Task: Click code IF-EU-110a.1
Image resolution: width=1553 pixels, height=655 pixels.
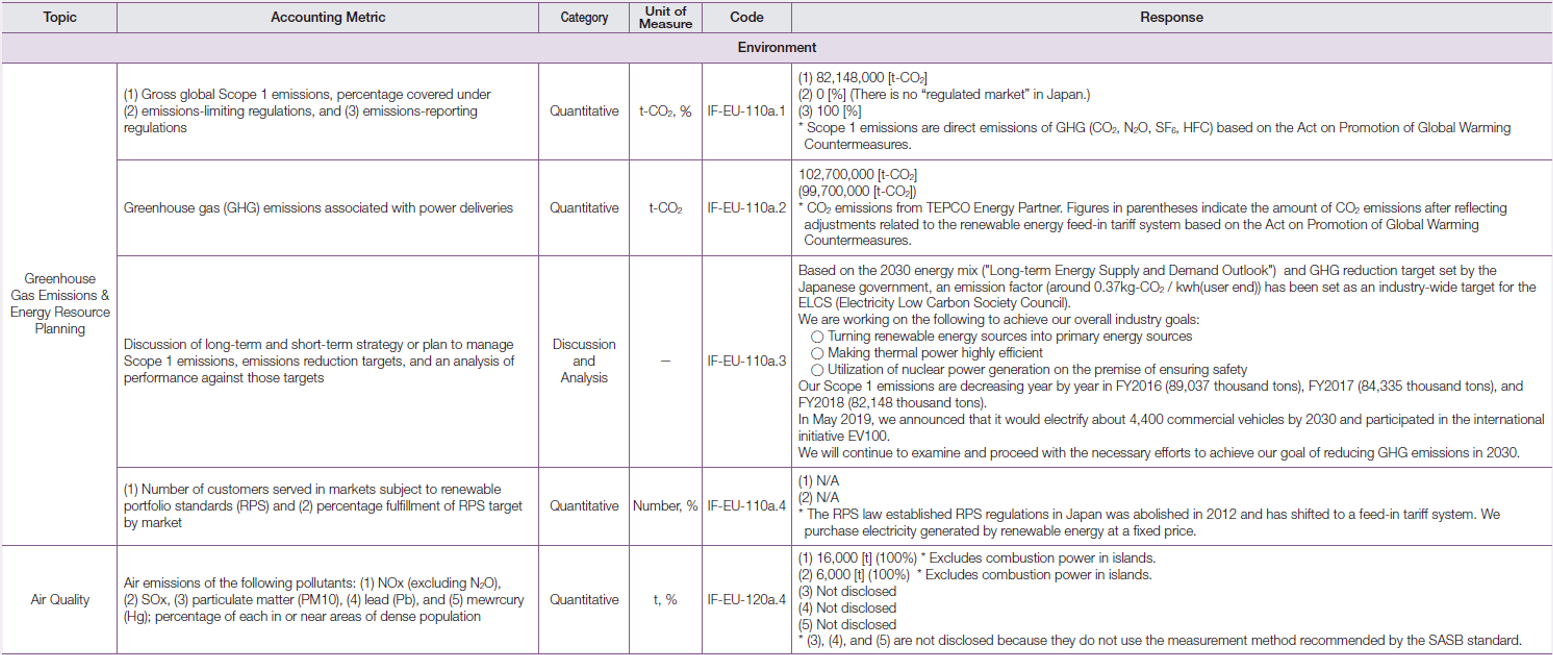Action: (746, 111)
